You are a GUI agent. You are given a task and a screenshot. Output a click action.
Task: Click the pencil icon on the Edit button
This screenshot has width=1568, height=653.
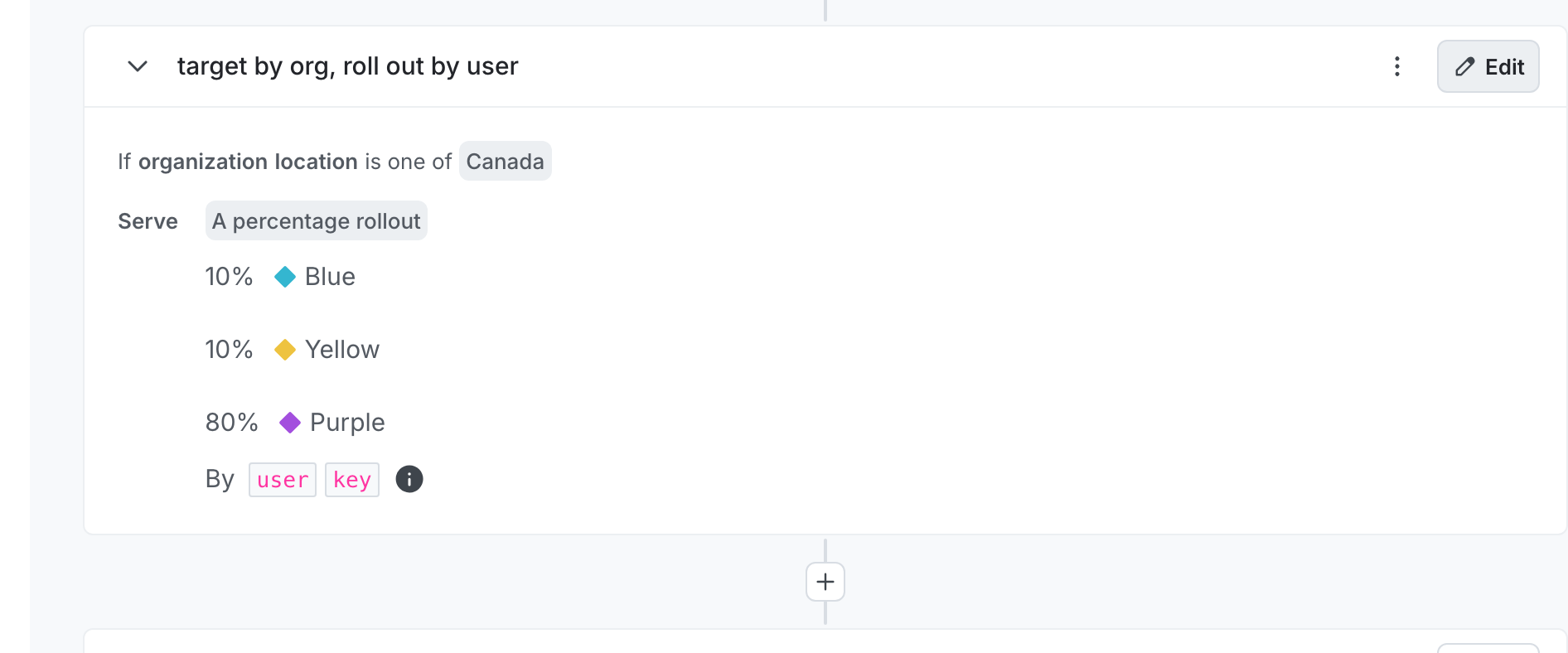pyautogui.click(x=1465, y=66)
